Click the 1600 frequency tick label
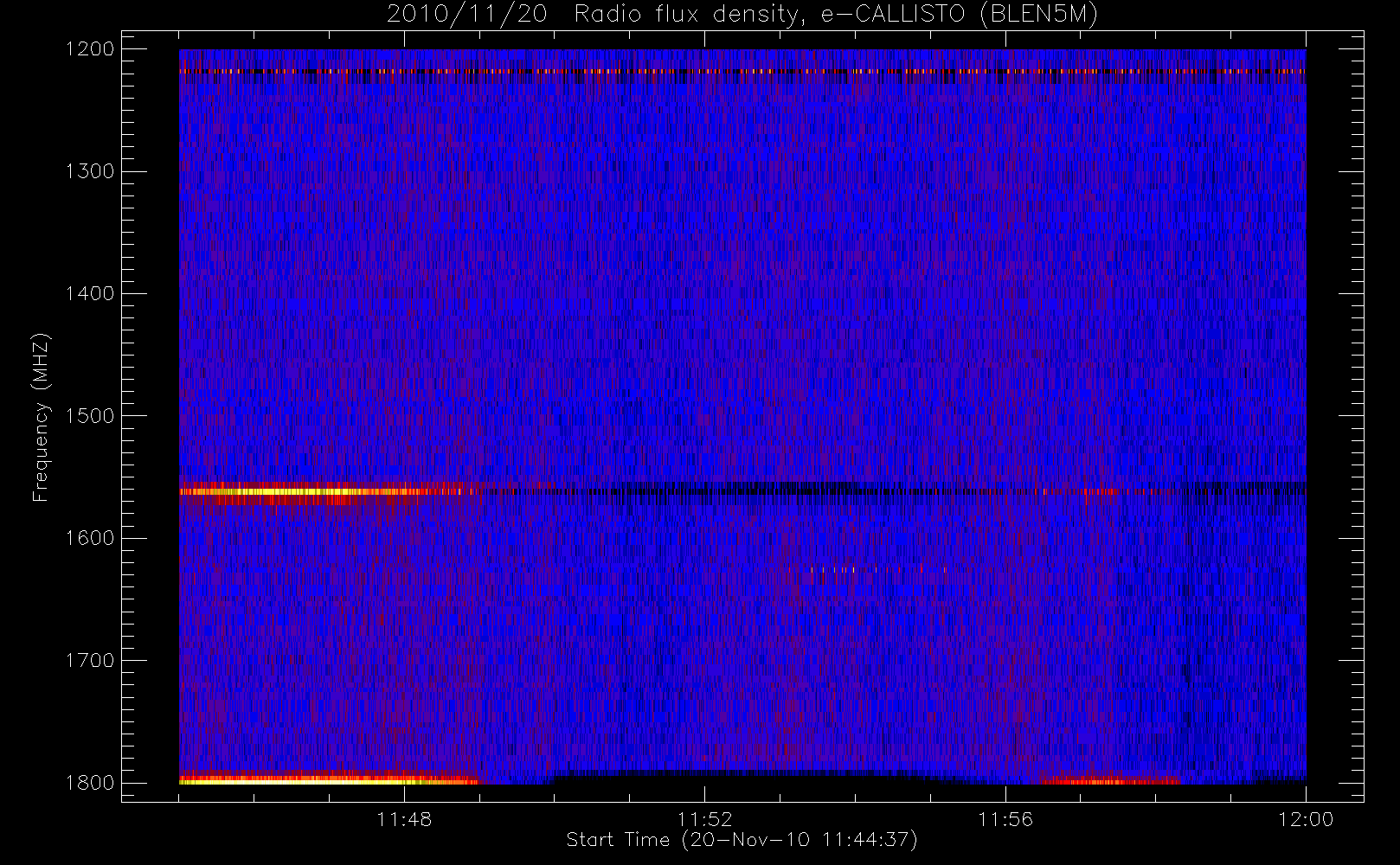This screenshot has width=1400, height=865. click(90, 538)
